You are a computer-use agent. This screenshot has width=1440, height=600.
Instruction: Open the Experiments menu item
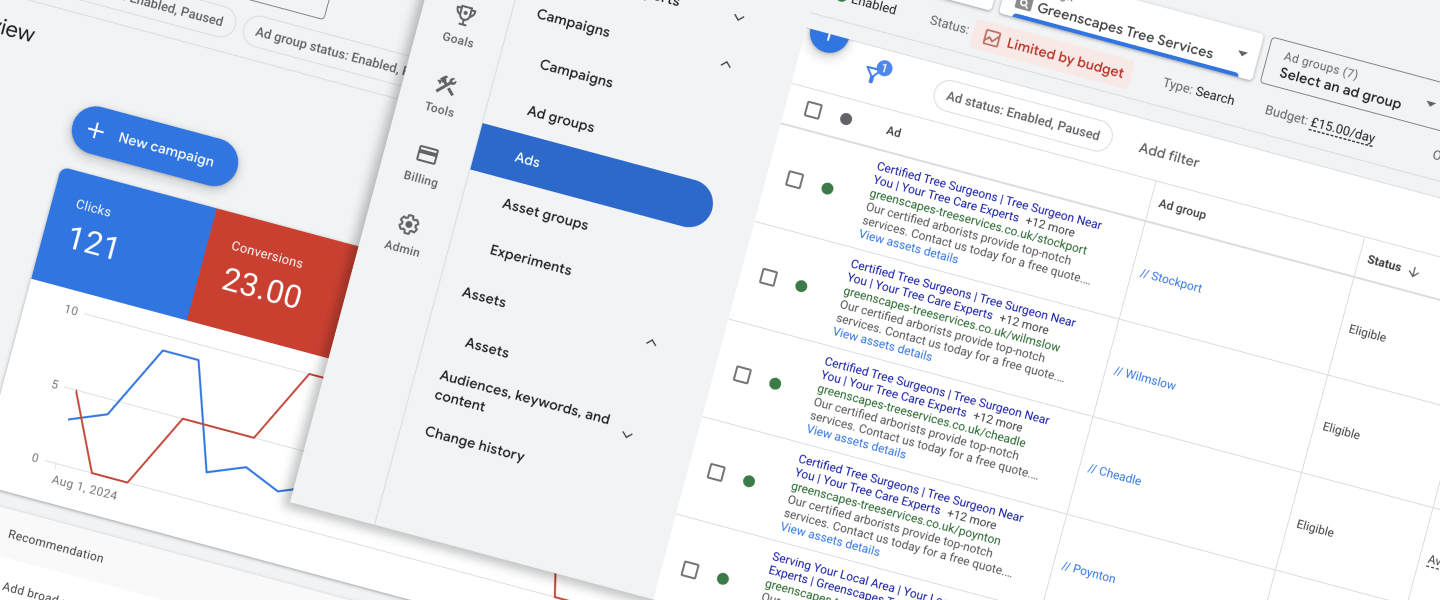pos(531,260)
